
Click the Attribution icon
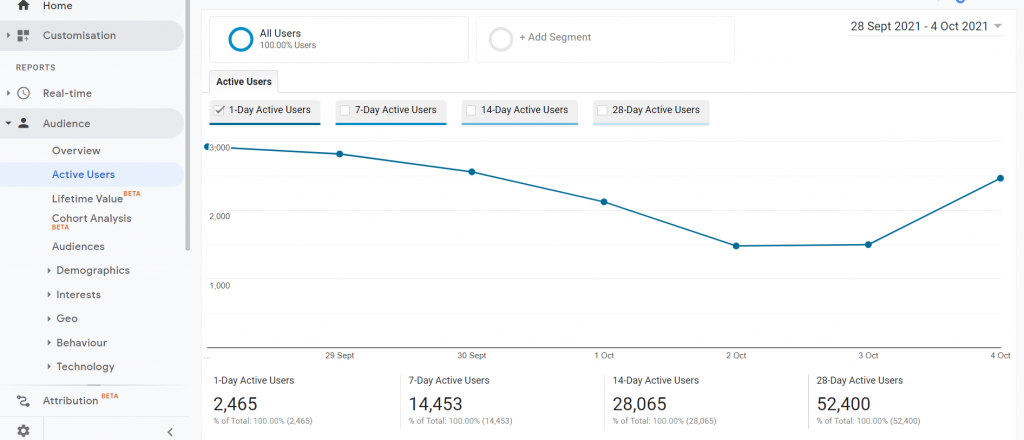[x=23, y=401]
